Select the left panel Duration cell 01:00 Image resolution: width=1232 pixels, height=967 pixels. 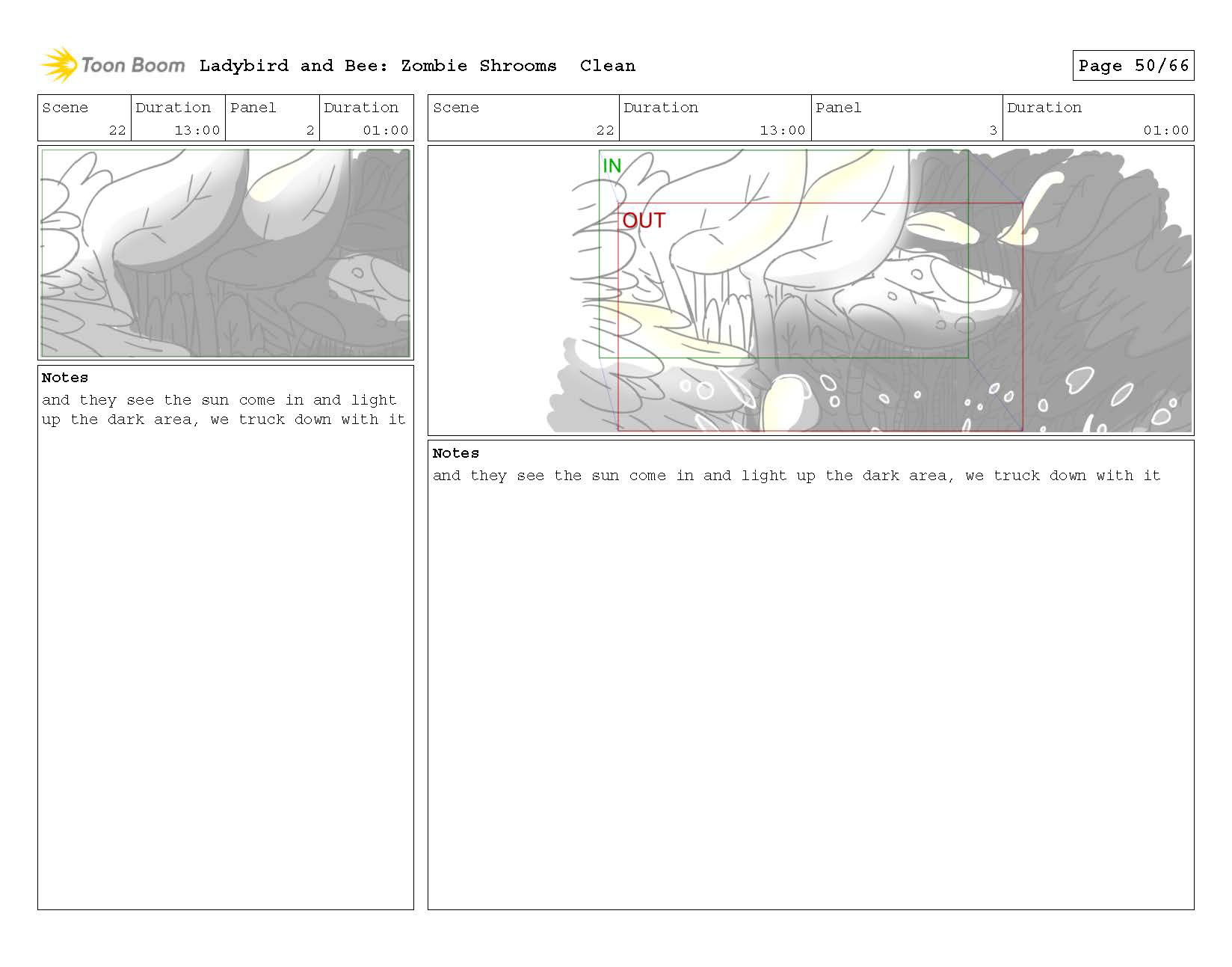[x=366, y=118]
